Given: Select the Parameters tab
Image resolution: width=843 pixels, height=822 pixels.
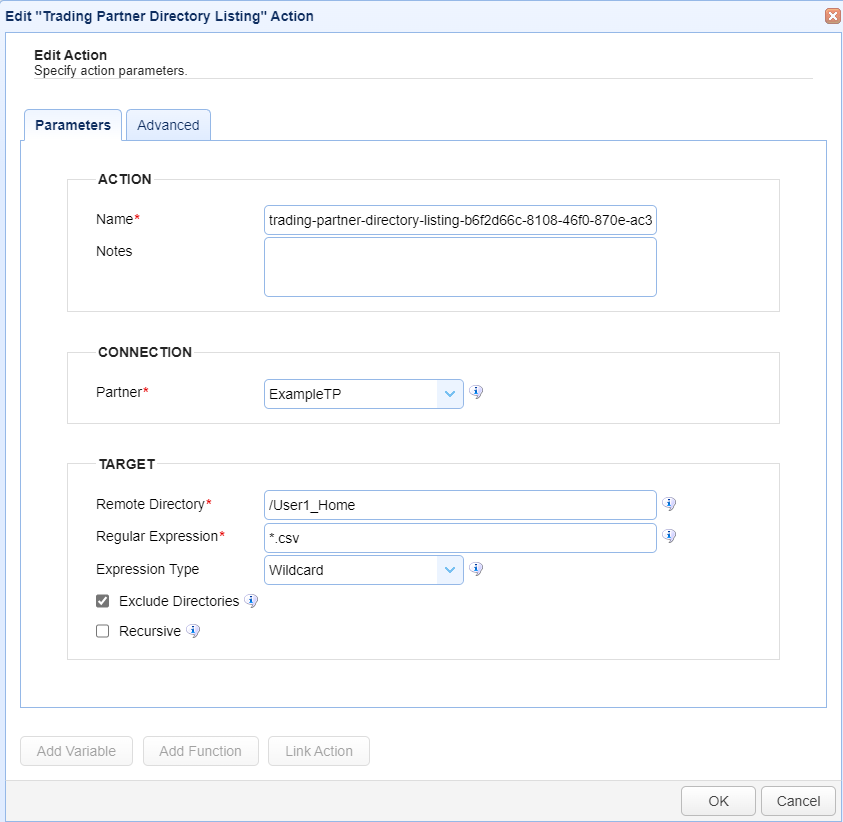Looking at the screenshot, I should 73,125.
